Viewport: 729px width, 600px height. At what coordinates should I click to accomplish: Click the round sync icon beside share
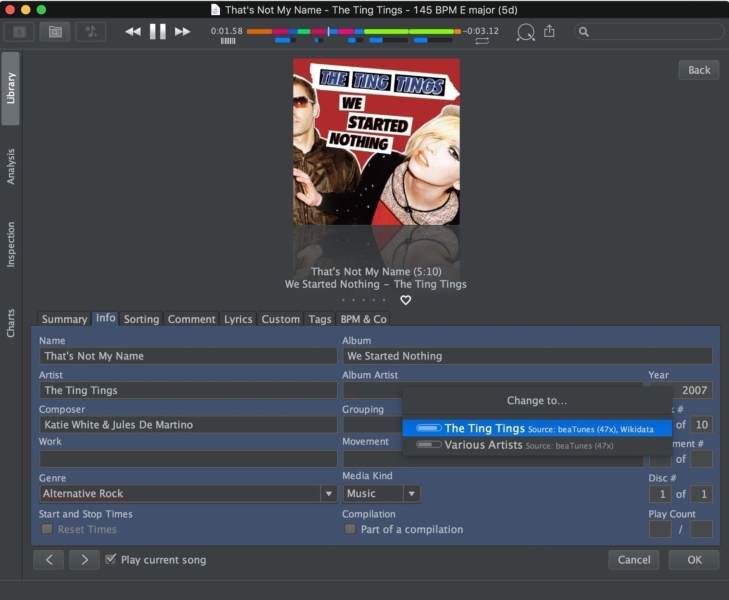(x=525, y=32)
